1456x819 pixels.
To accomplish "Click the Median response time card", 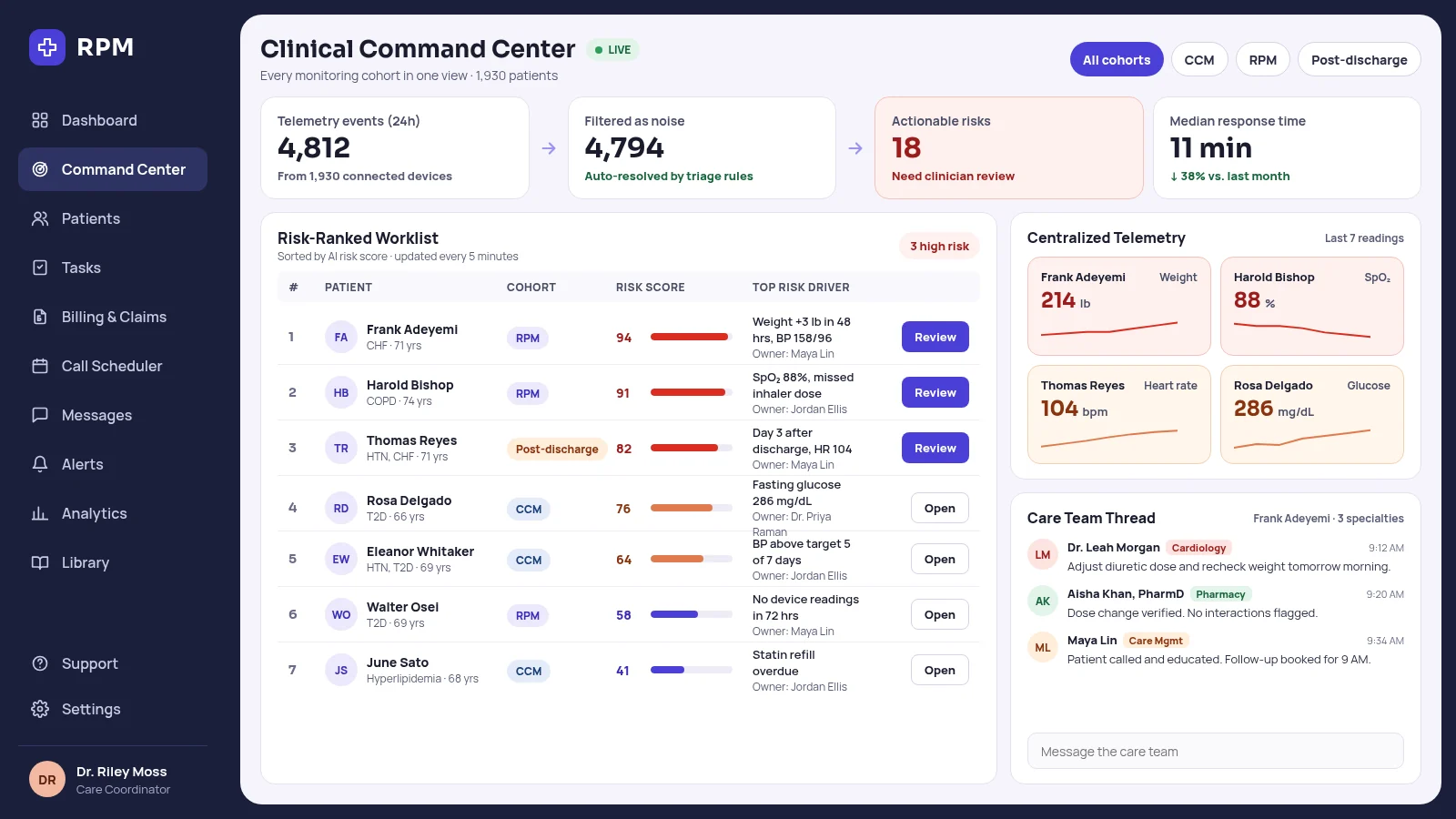I will (x=1287, y=147).
